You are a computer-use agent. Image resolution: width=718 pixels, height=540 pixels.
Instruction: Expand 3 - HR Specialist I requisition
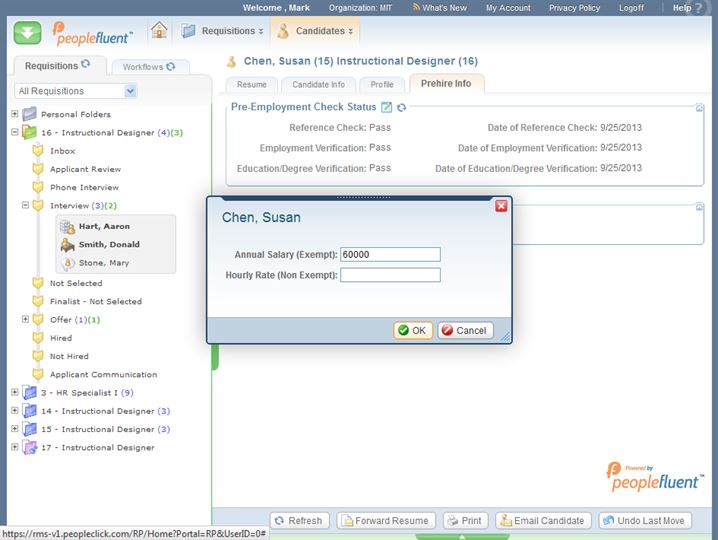tap(15, 392)
